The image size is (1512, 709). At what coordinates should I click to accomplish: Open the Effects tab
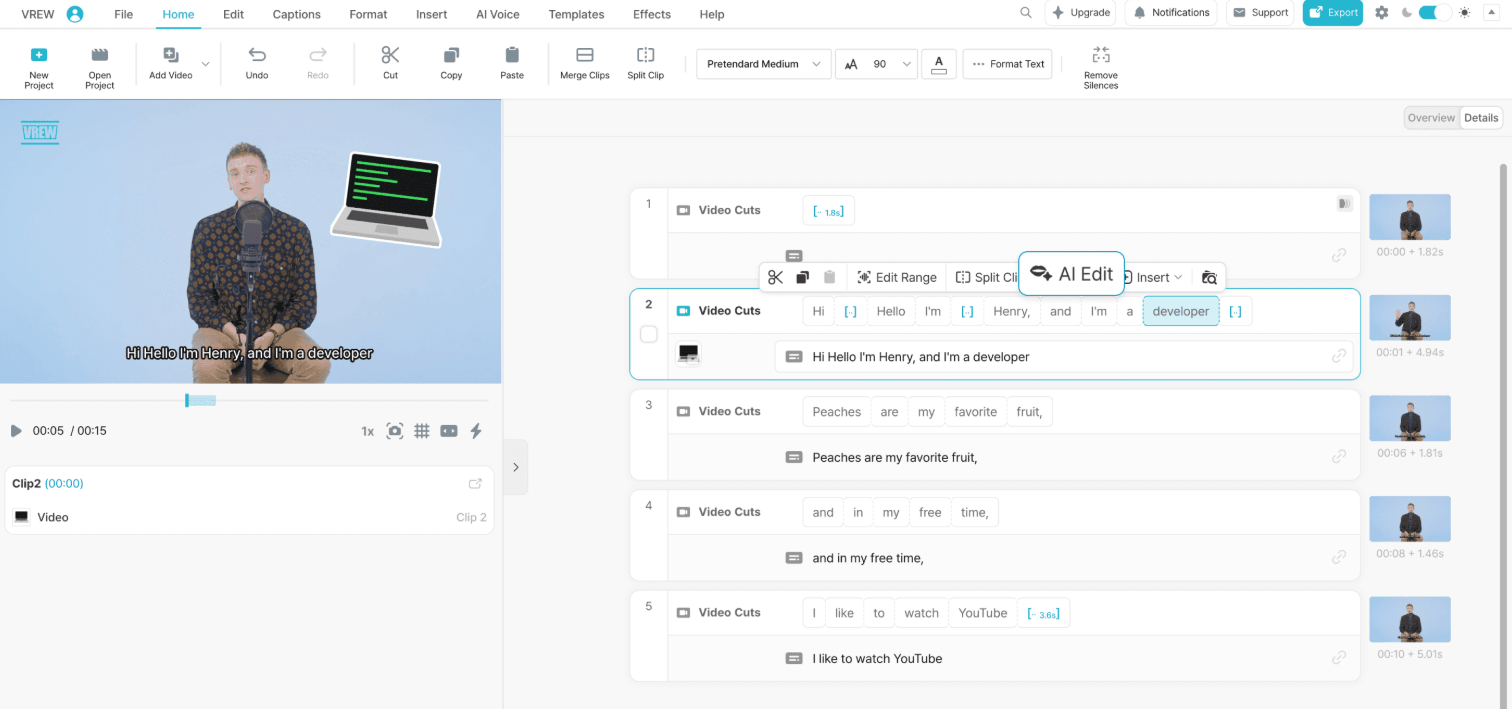coord(653,14)
